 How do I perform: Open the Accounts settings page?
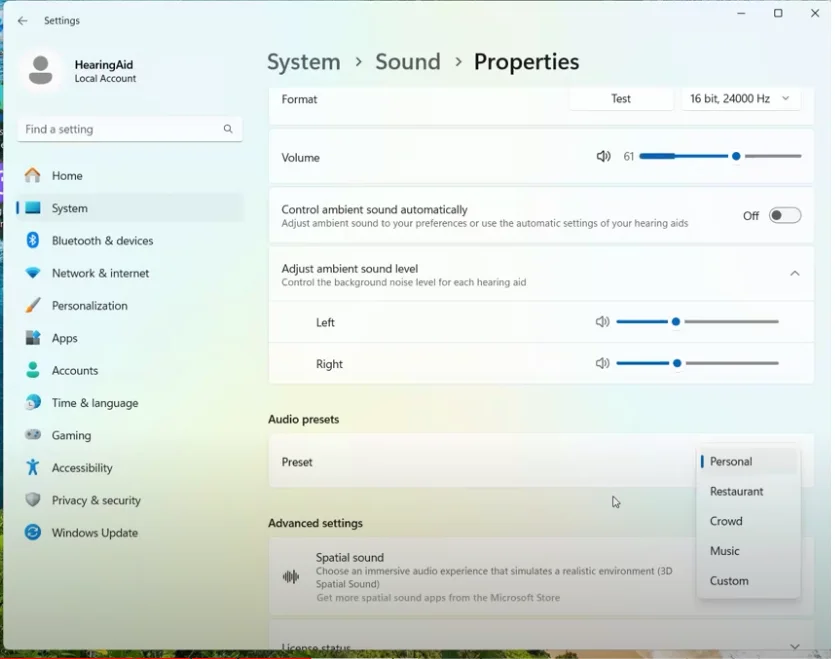coord(130,370)
